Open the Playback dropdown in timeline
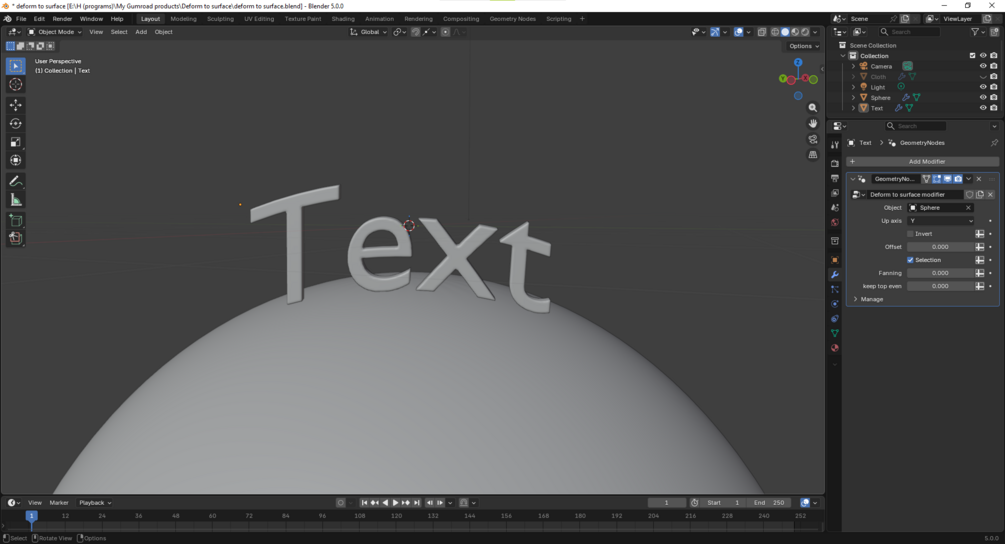The height and width of the screenshot is (544, 1005). coord(95,503)
